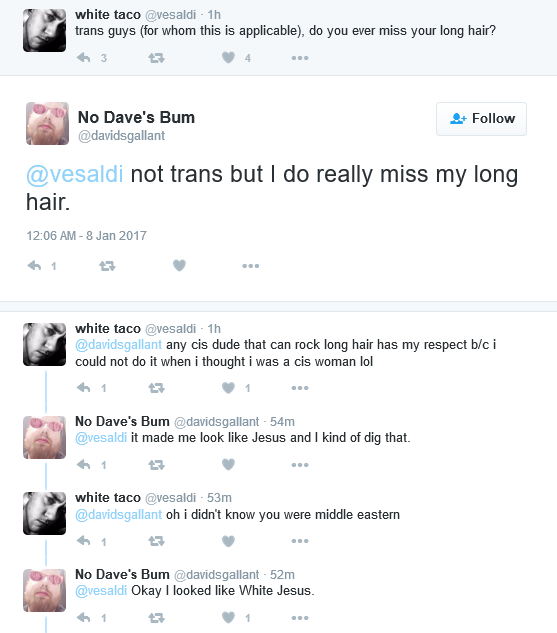
Task: Open @davidsgallant handle under No Dave's Bum
Action: 121,136
